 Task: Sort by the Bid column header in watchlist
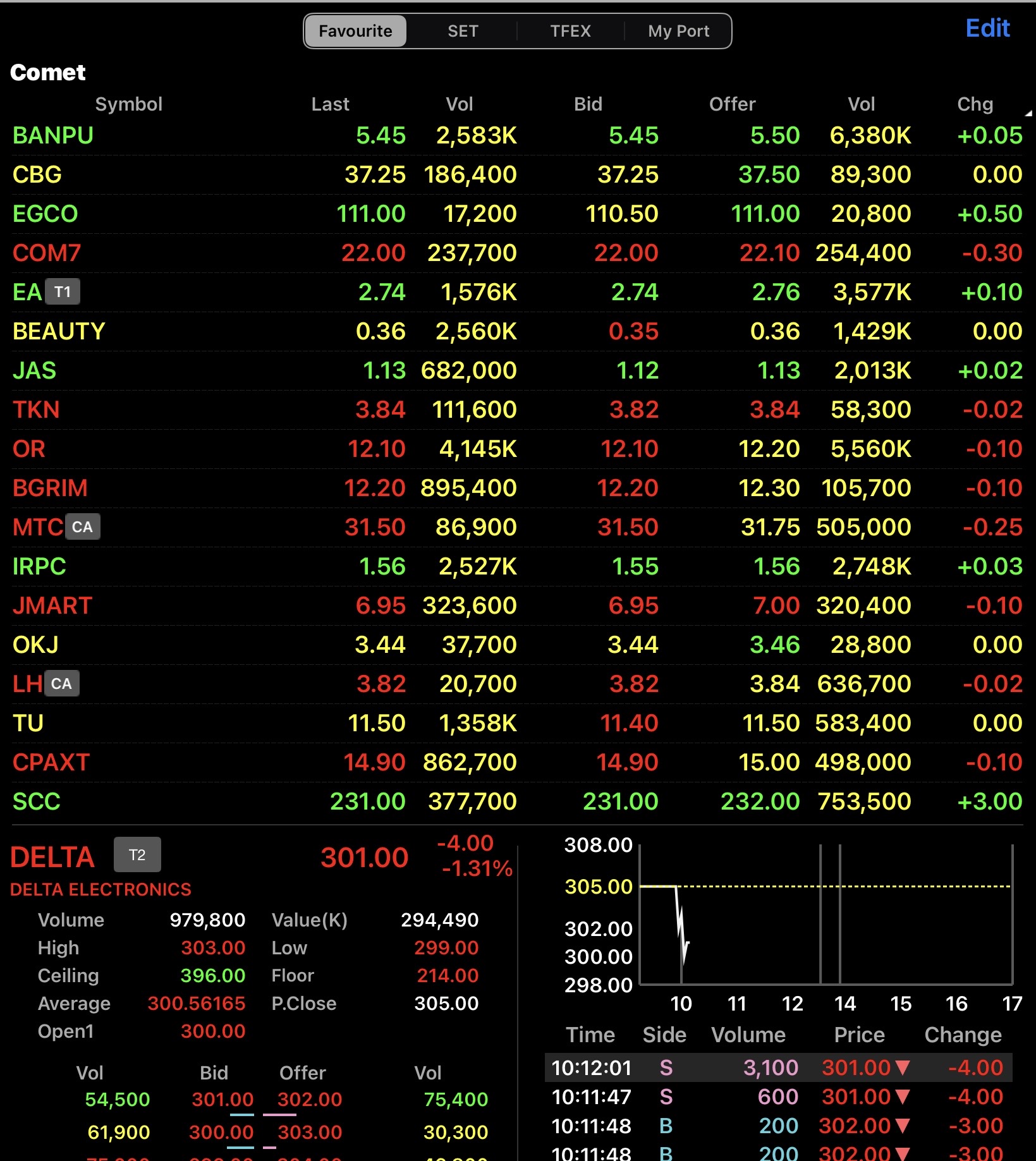tap(588, 104)
